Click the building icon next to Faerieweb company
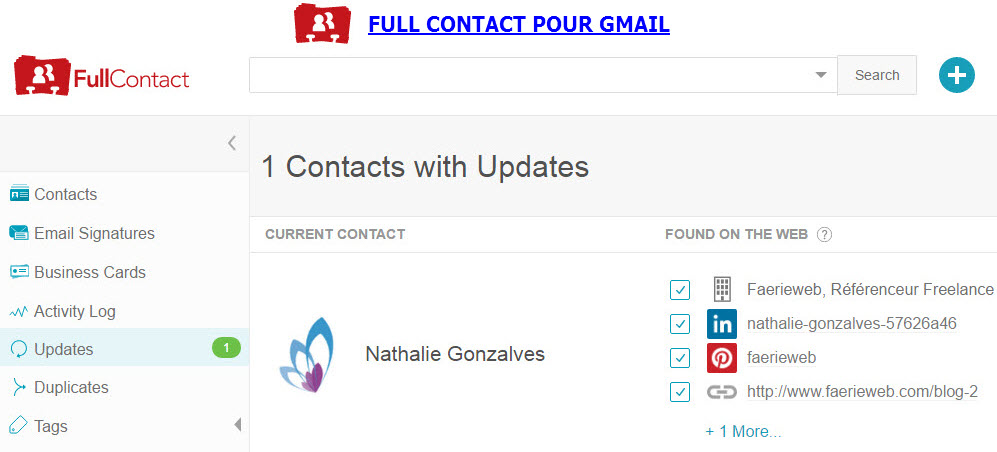The image size is (997, 452). [x=722, y=289]
